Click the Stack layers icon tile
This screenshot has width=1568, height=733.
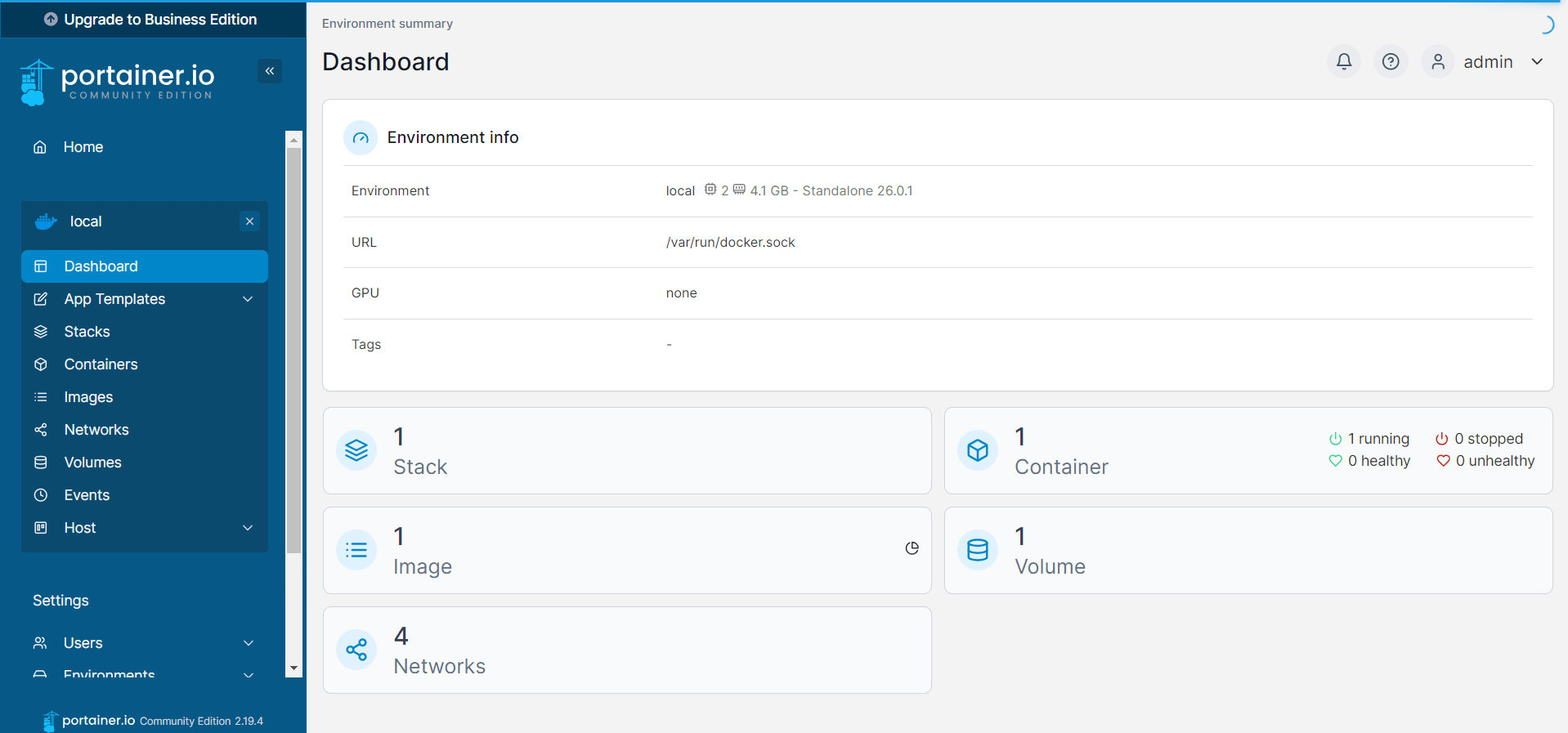356,450
